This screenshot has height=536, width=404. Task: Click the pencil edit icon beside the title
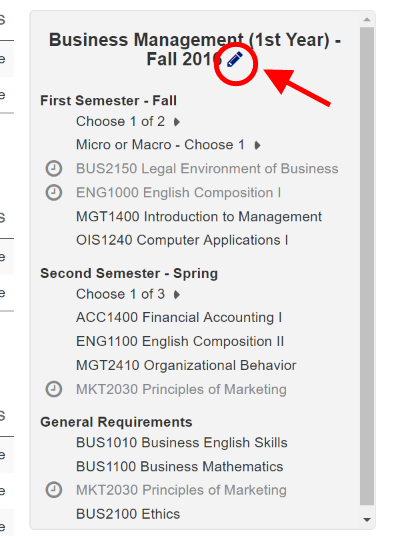(x=235, y=59)
